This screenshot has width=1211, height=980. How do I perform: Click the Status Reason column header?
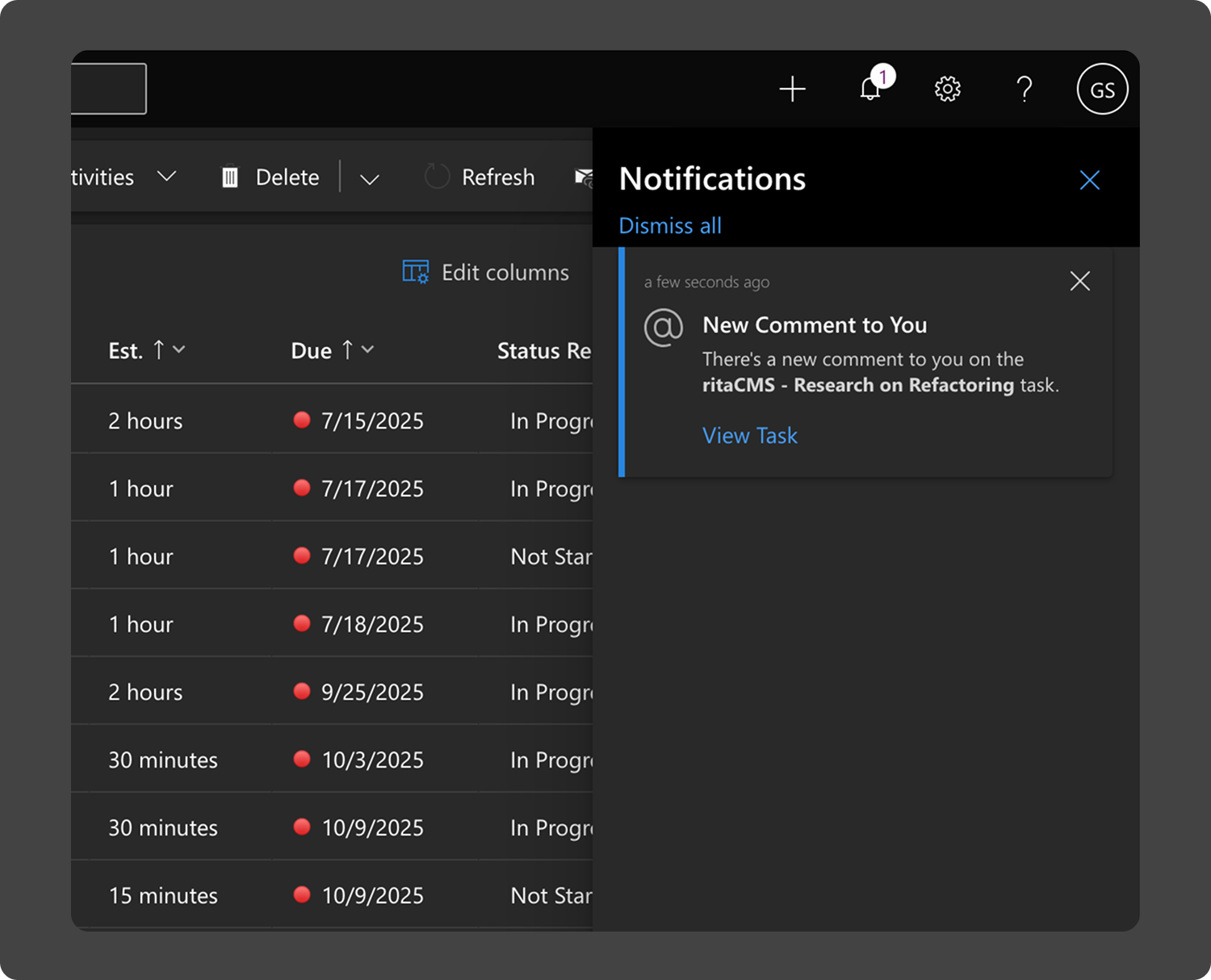[x=543, y=351]
